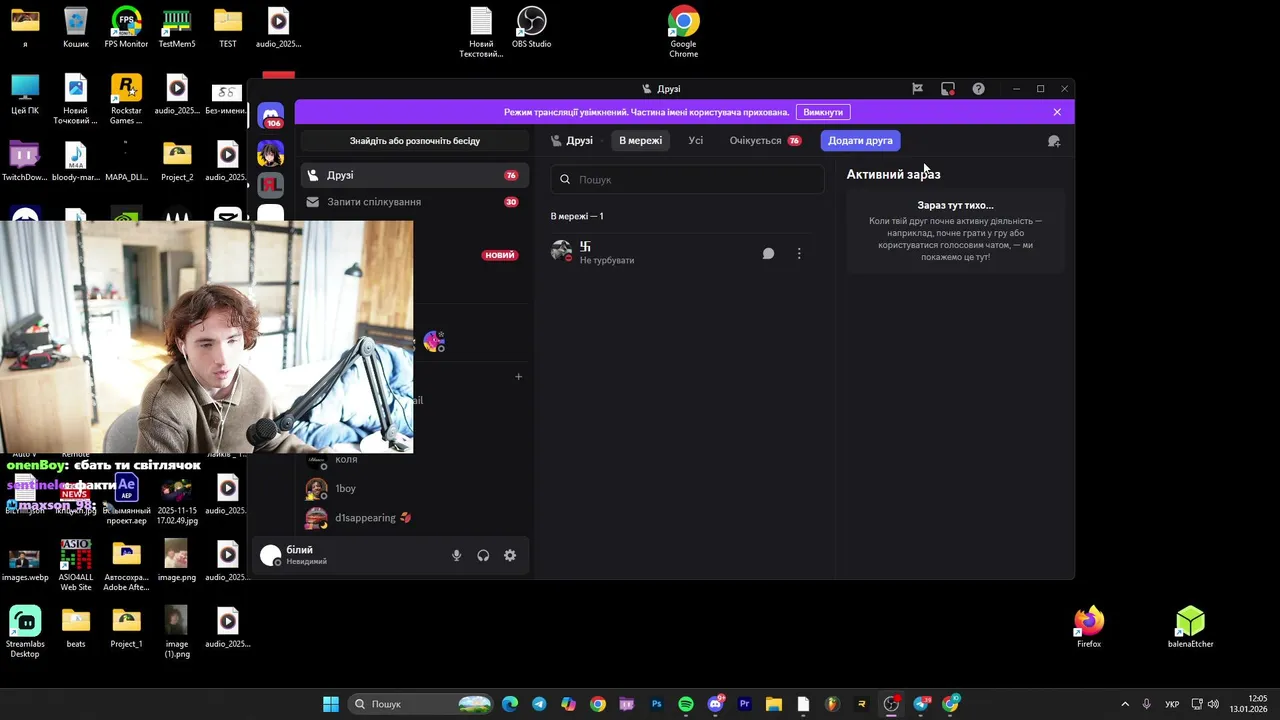Open Photoshop from the taskbar
The height and width of the screenshot is (720, 1280).
tap(656, 704)
